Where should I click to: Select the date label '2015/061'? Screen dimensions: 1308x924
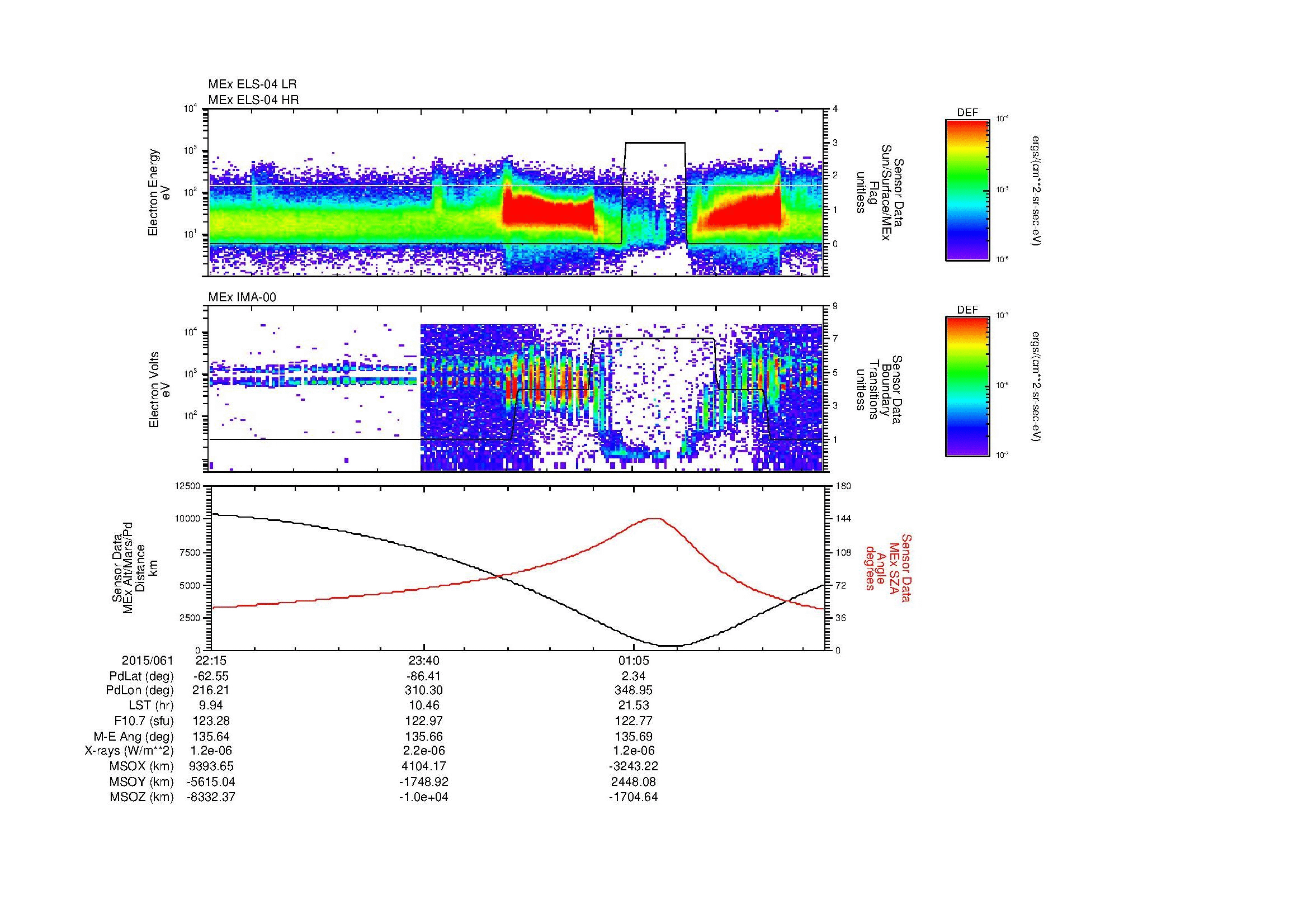pyautogui.click(x=147, y=661)
